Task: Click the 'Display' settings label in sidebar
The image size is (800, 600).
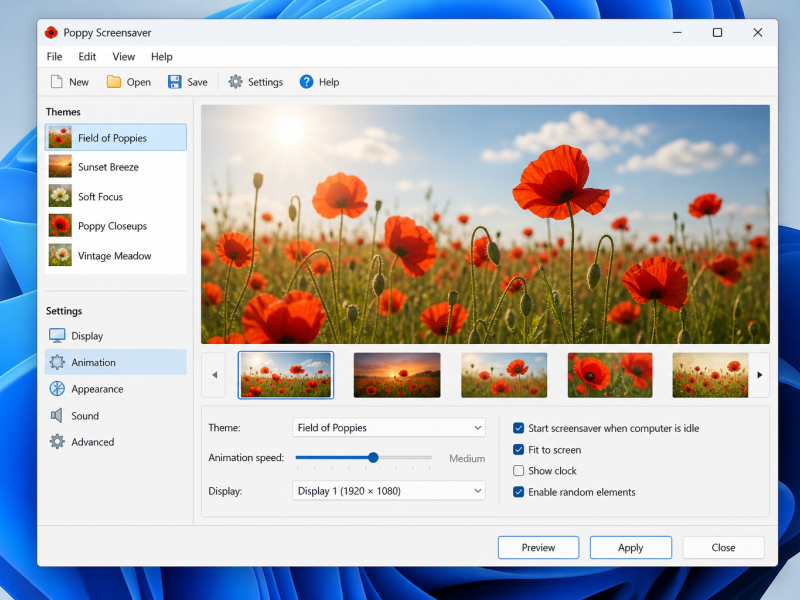Action: 87,336
